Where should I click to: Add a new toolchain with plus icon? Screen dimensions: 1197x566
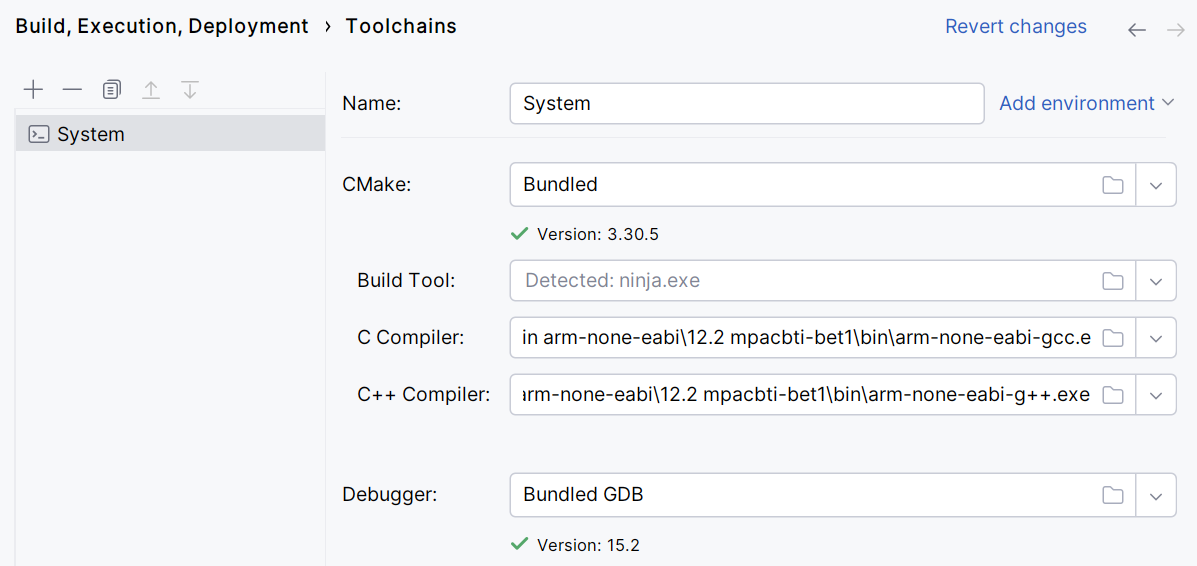point(33,90)
